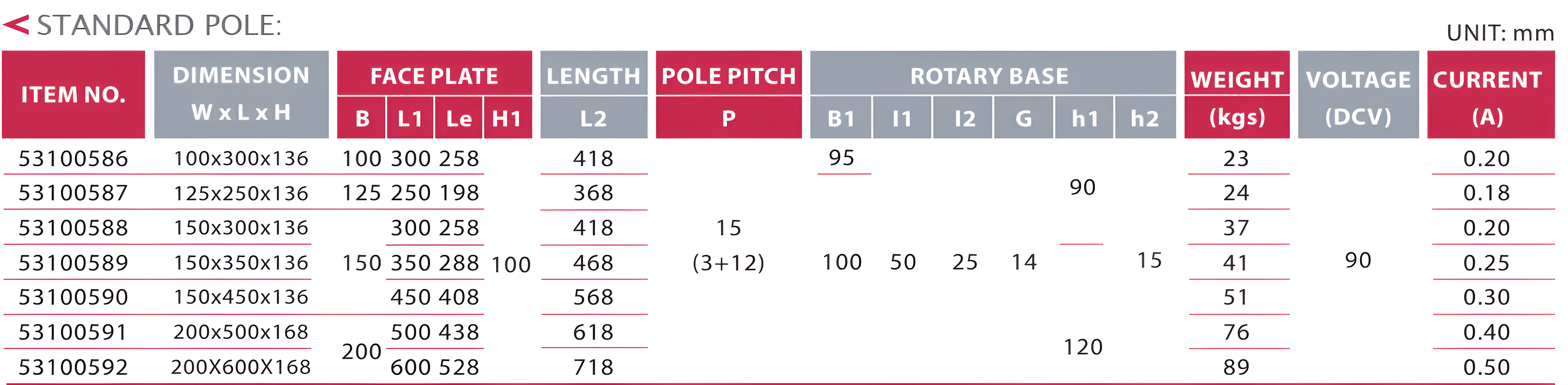Click the DIMENSION W x L x H header

click(x=241, y=94)
